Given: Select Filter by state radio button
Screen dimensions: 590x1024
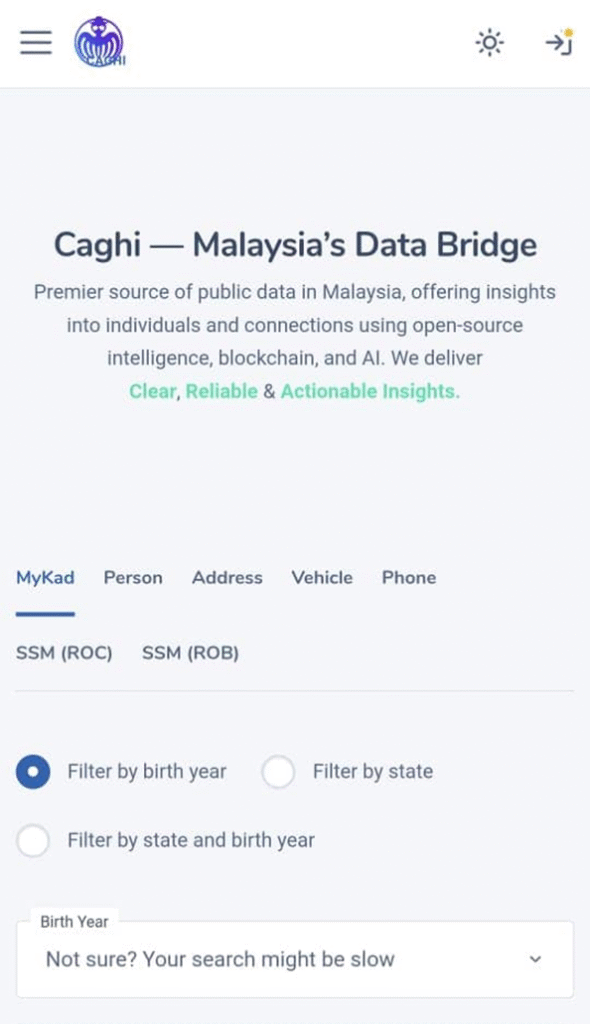Looking at the screenshot, I should click(x=278, y=771).
